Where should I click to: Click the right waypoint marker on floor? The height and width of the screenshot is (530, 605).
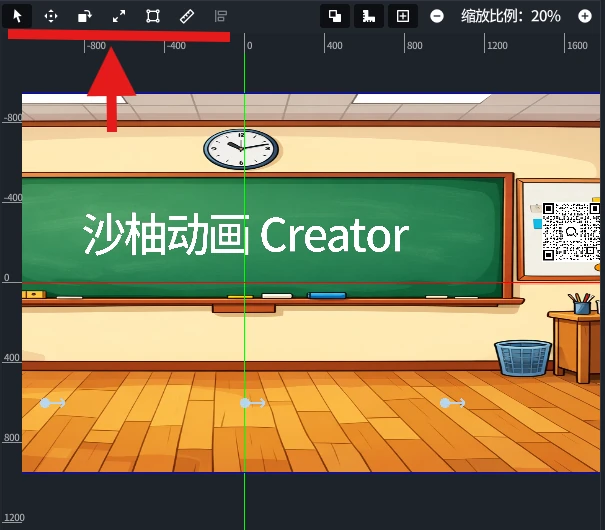coord(452,403)
